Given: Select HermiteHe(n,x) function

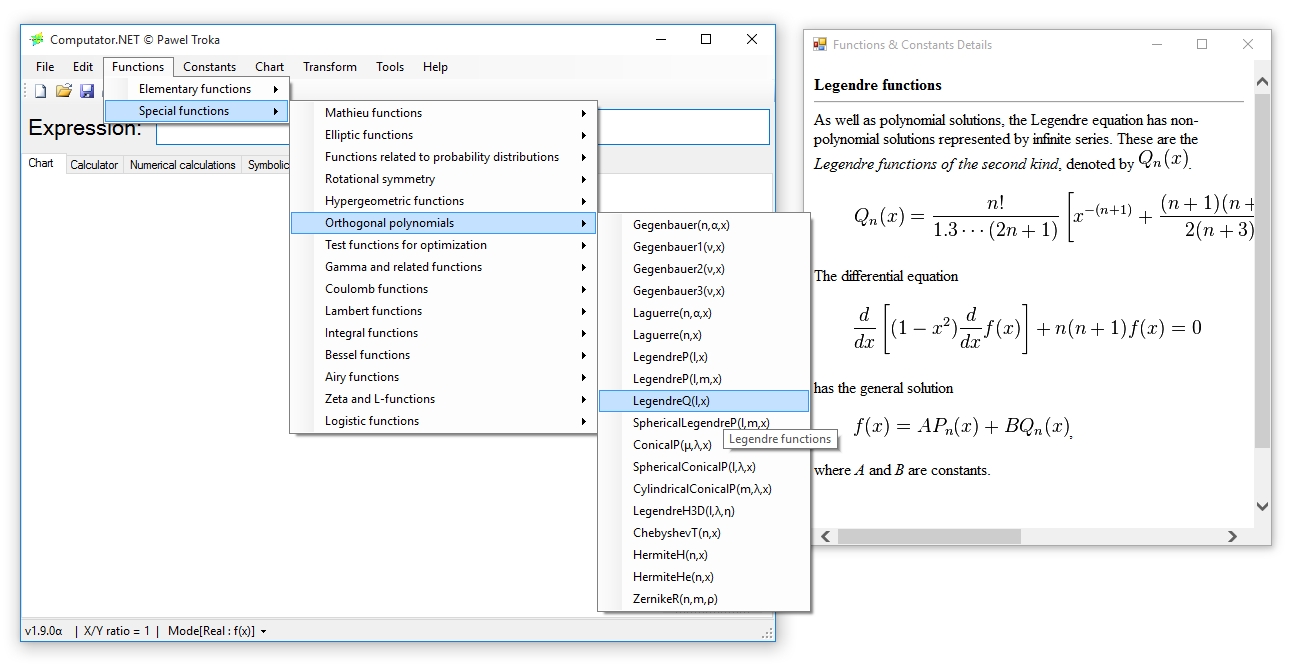Looking at the screenshot, I should click(704, 577).
